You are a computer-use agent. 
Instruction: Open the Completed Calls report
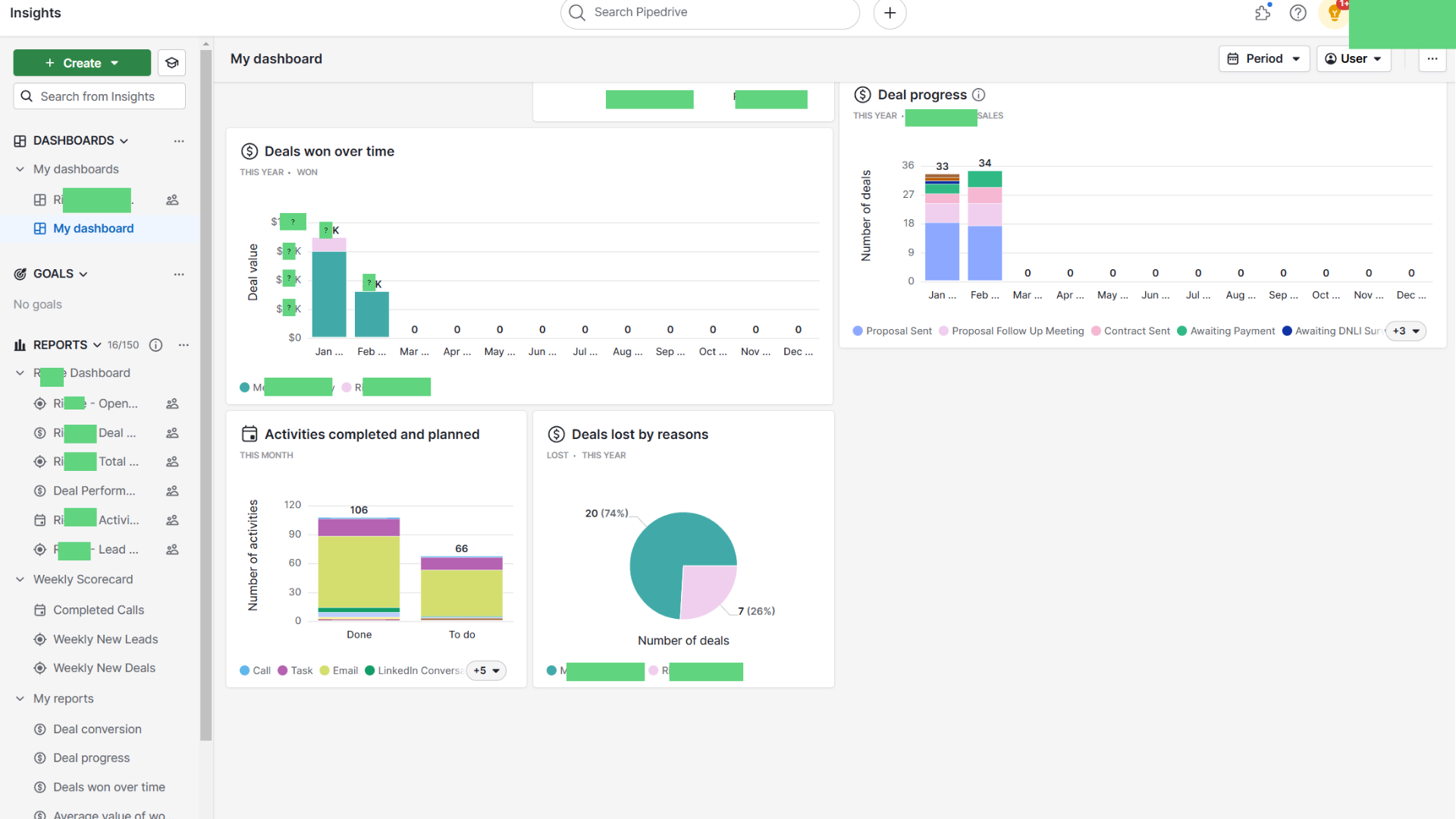point(99,610)
